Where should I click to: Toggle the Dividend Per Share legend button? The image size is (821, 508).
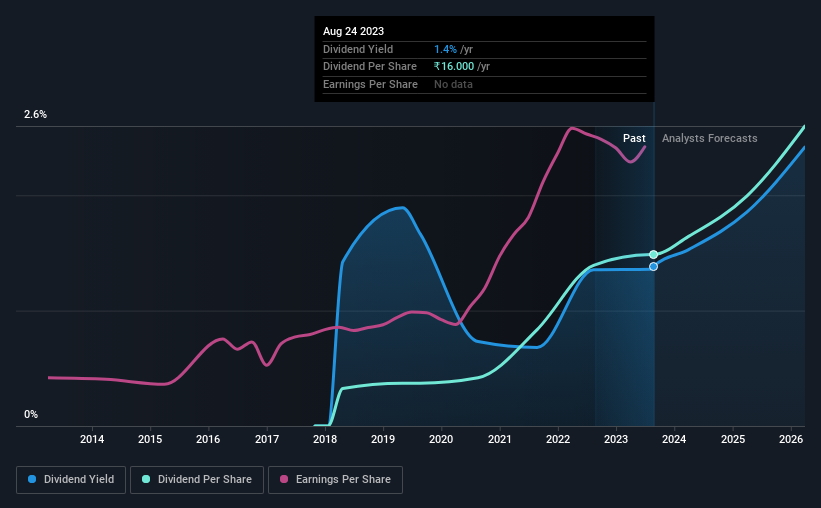197,480
